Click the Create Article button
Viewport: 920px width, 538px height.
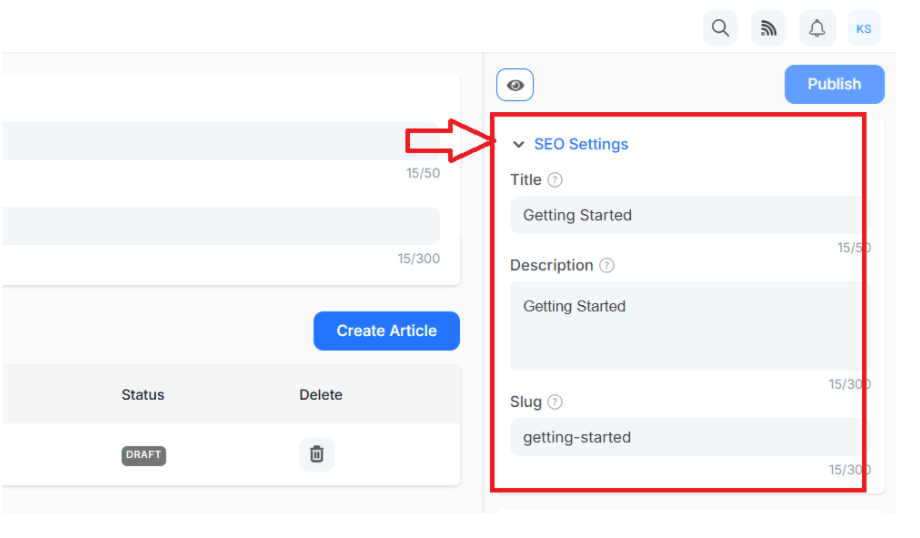(387, 331)
